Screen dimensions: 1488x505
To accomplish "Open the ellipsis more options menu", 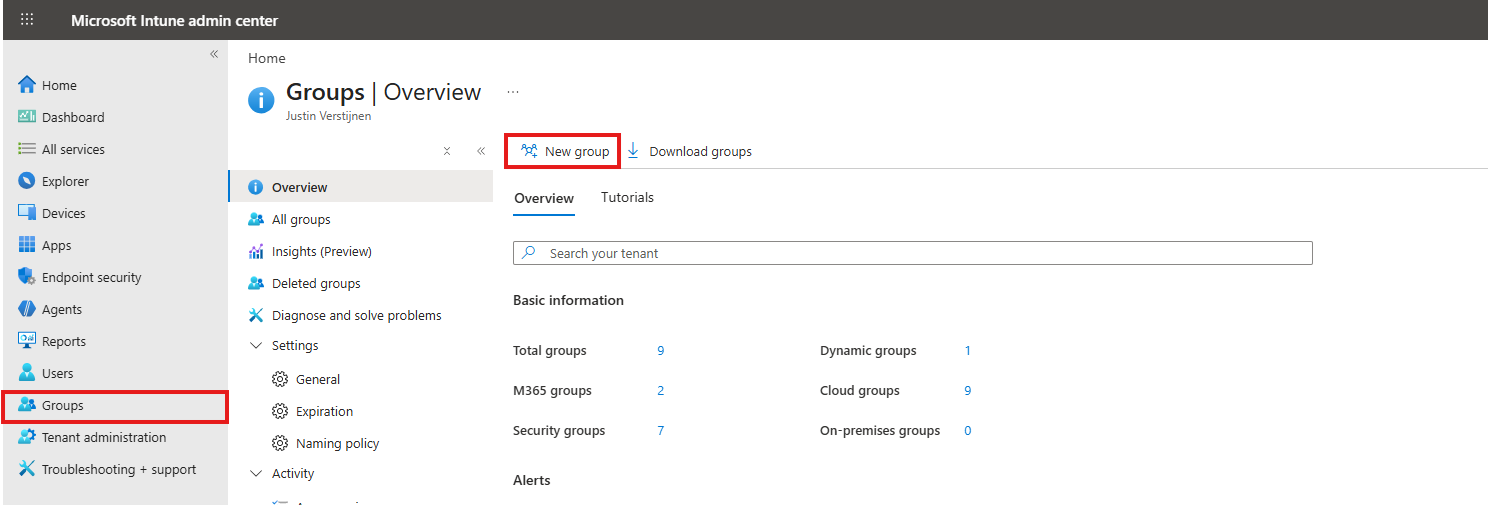I will pos(513,92).
